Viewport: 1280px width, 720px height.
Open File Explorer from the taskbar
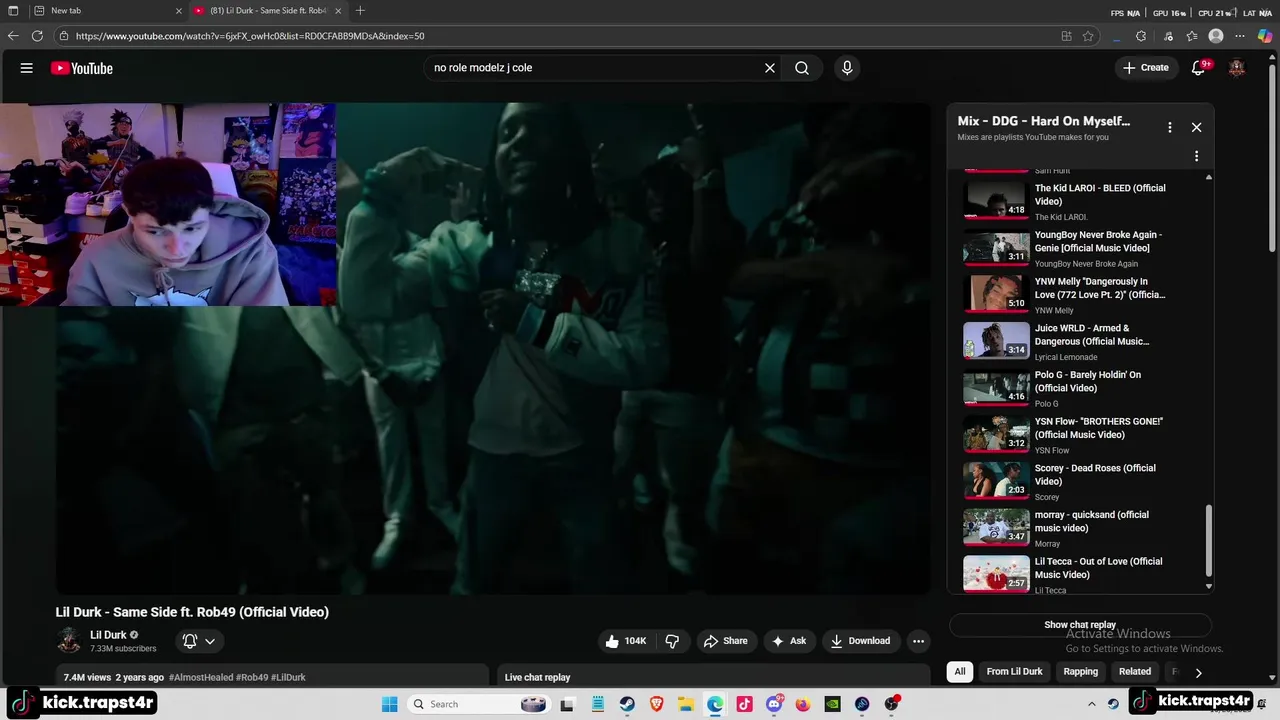[686, 704]
